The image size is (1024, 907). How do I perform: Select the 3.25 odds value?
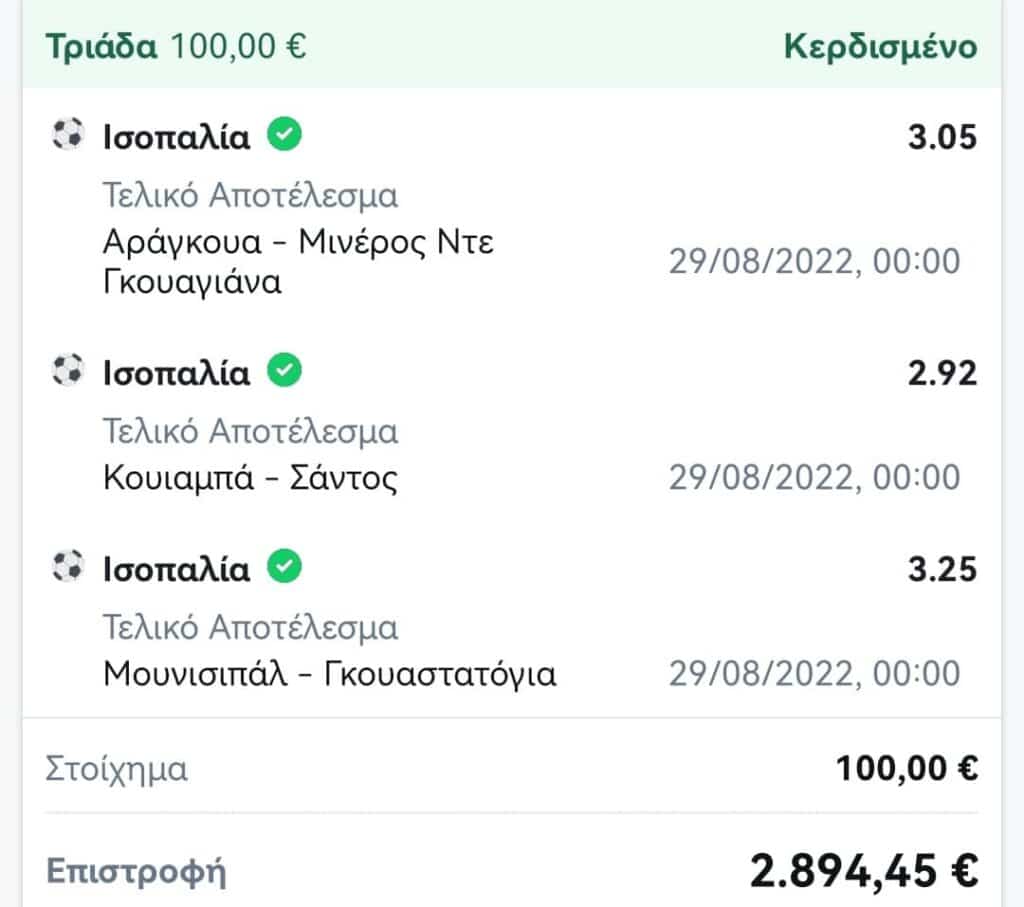942,570
